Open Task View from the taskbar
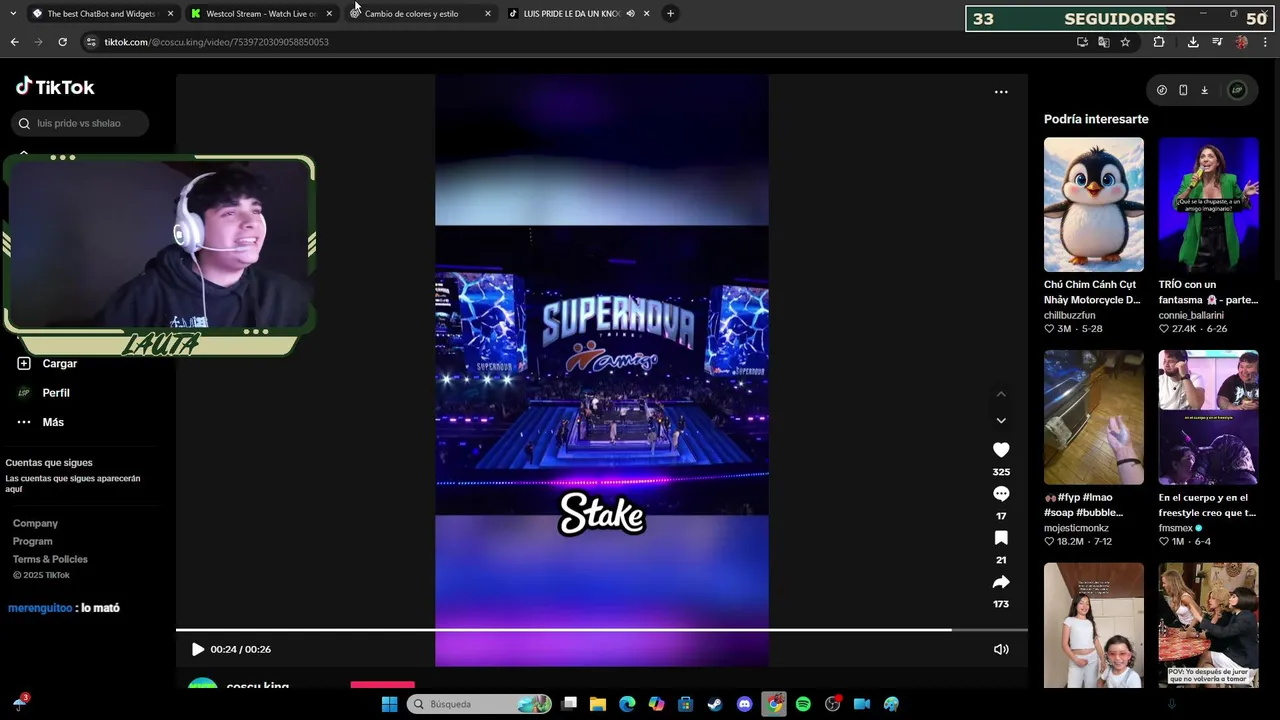The image size is (1280, 720). coord(569,704)
